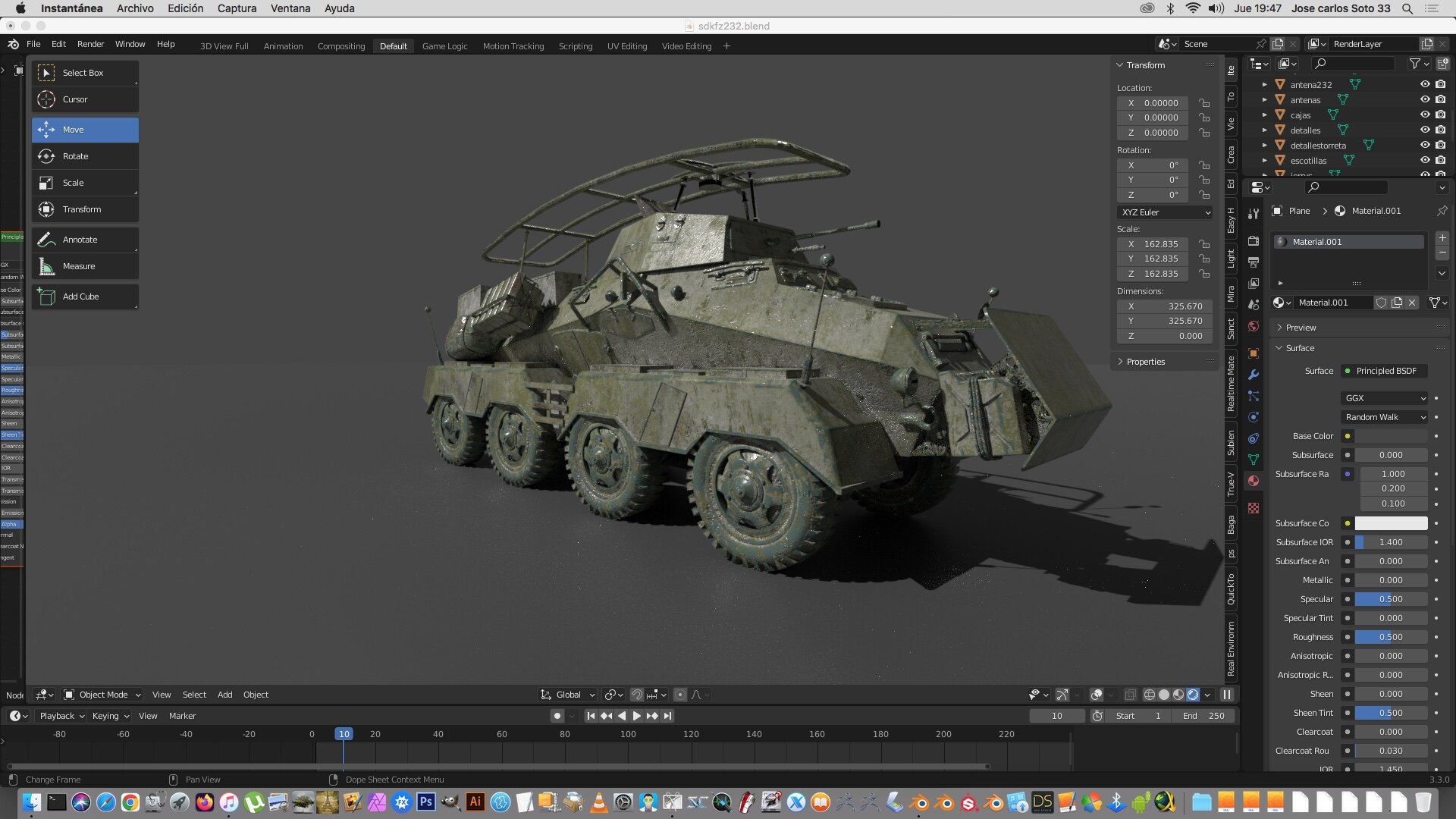Open the Window menu in Blender

click(130, 44)
